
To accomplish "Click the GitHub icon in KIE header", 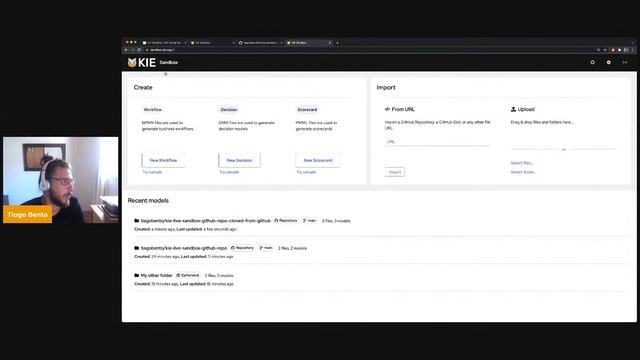I will [x=593, y=62].
